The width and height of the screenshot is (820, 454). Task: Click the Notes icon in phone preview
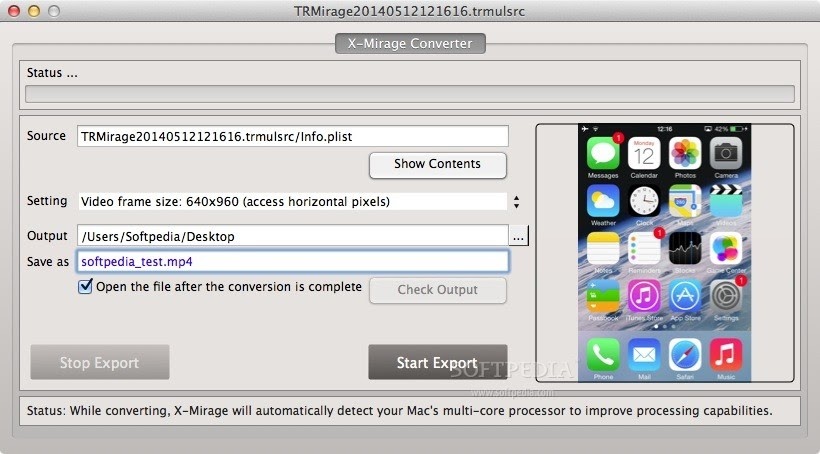(603, 248)
